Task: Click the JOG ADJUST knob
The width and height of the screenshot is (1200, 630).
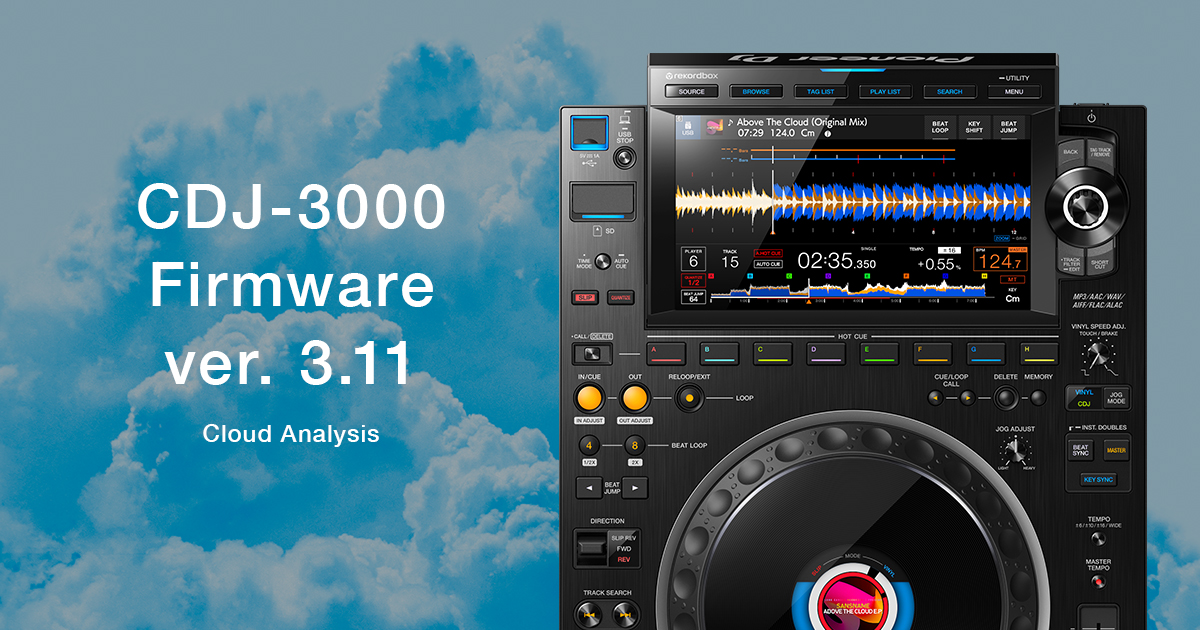Action: 1014,451
